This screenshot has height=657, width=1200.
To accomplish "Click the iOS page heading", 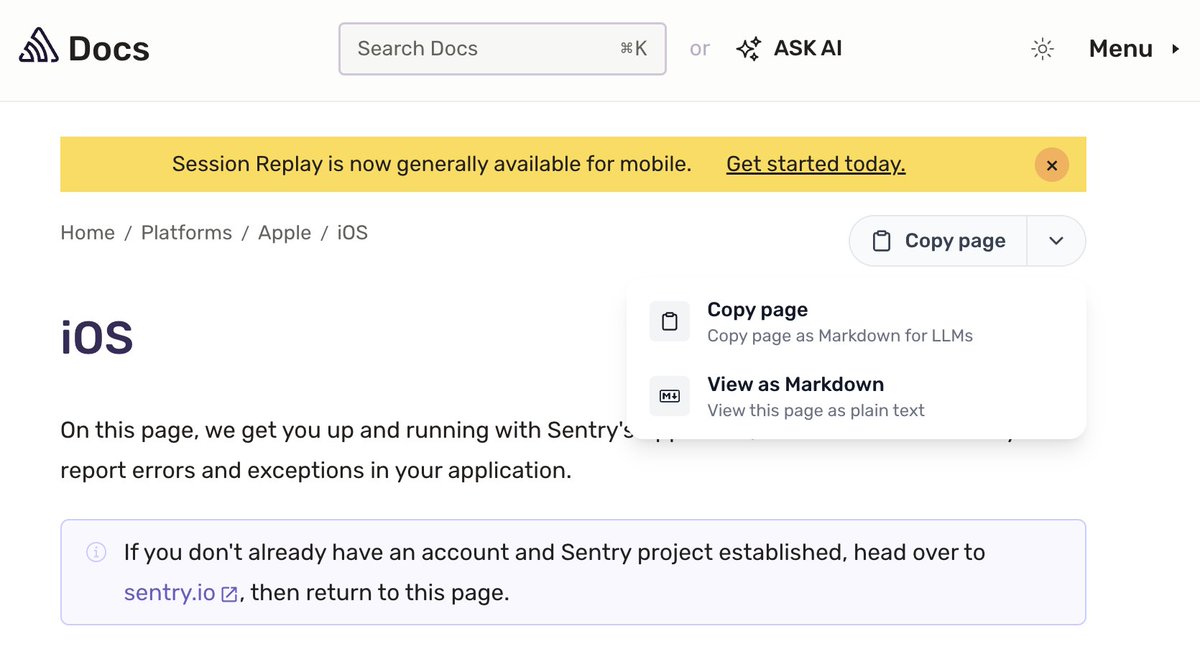I will click(x=97, y=338).
